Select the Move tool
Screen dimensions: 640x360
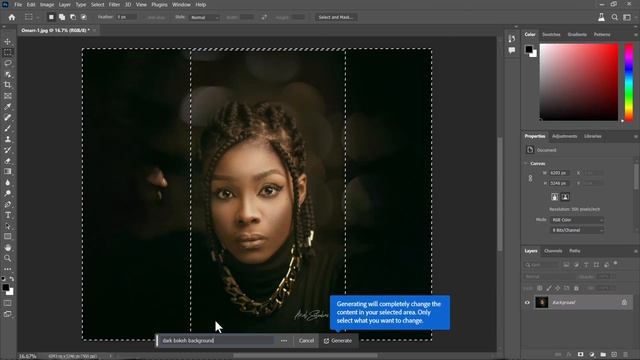point(8,42)
